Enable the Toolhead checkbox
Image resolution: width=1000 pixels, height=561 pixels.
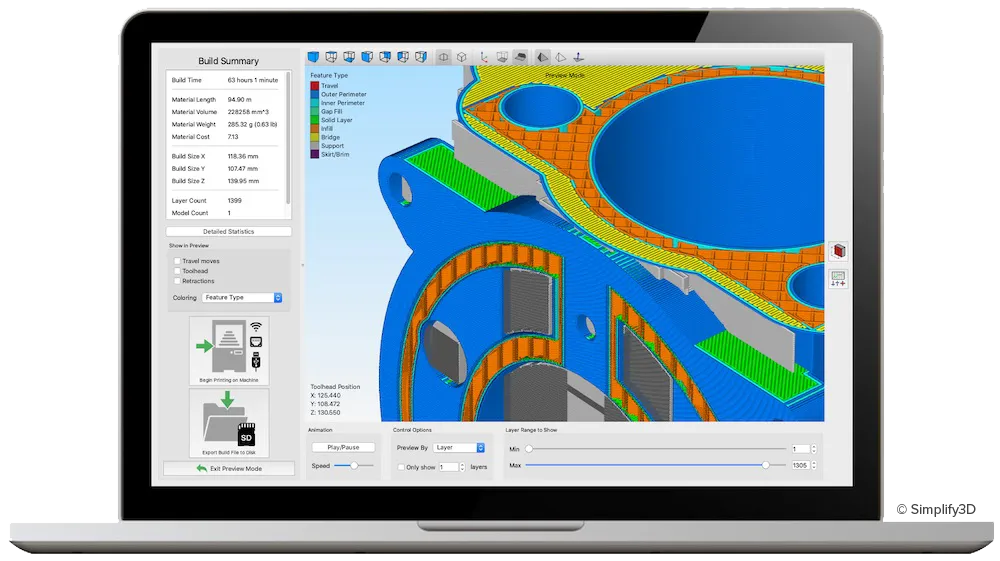[177, 271]
